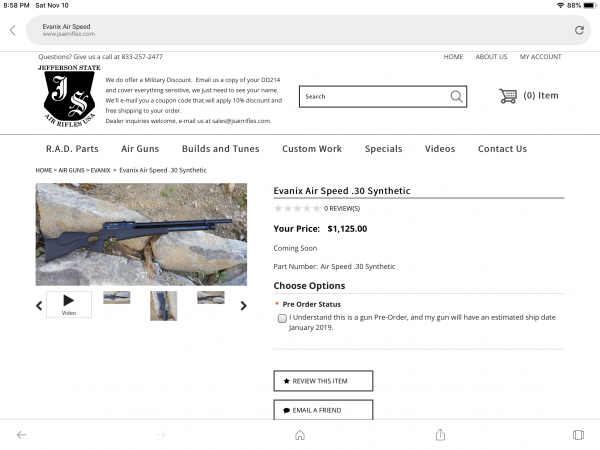This screenshot has height=450, width=600.
Task: Show previous thumbnails with left arrow
Action: pyautogui.click(x=39, y=305)
